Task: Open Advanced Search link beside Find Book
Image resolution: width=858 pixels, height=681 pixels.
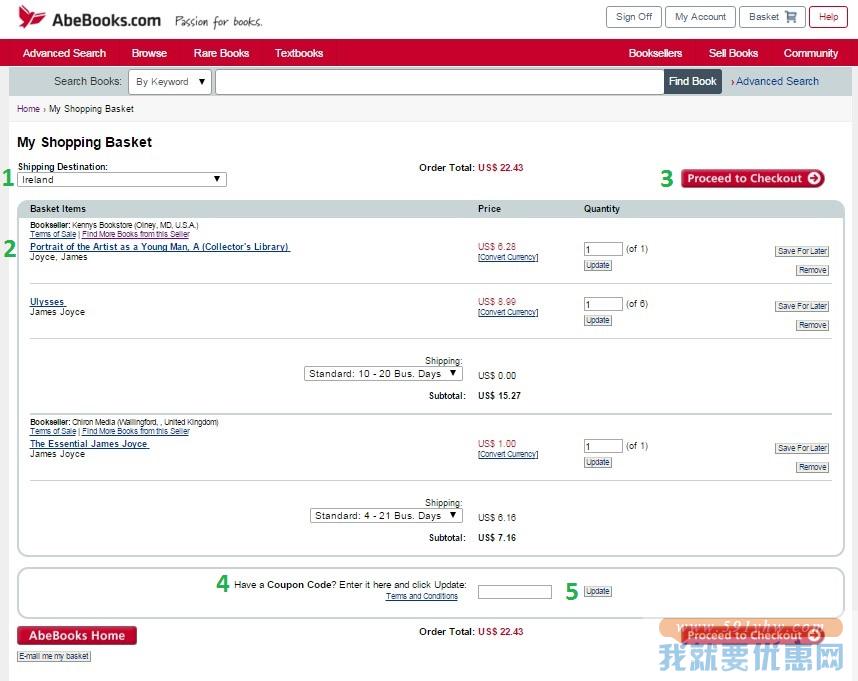Action: tap(777, 81)
